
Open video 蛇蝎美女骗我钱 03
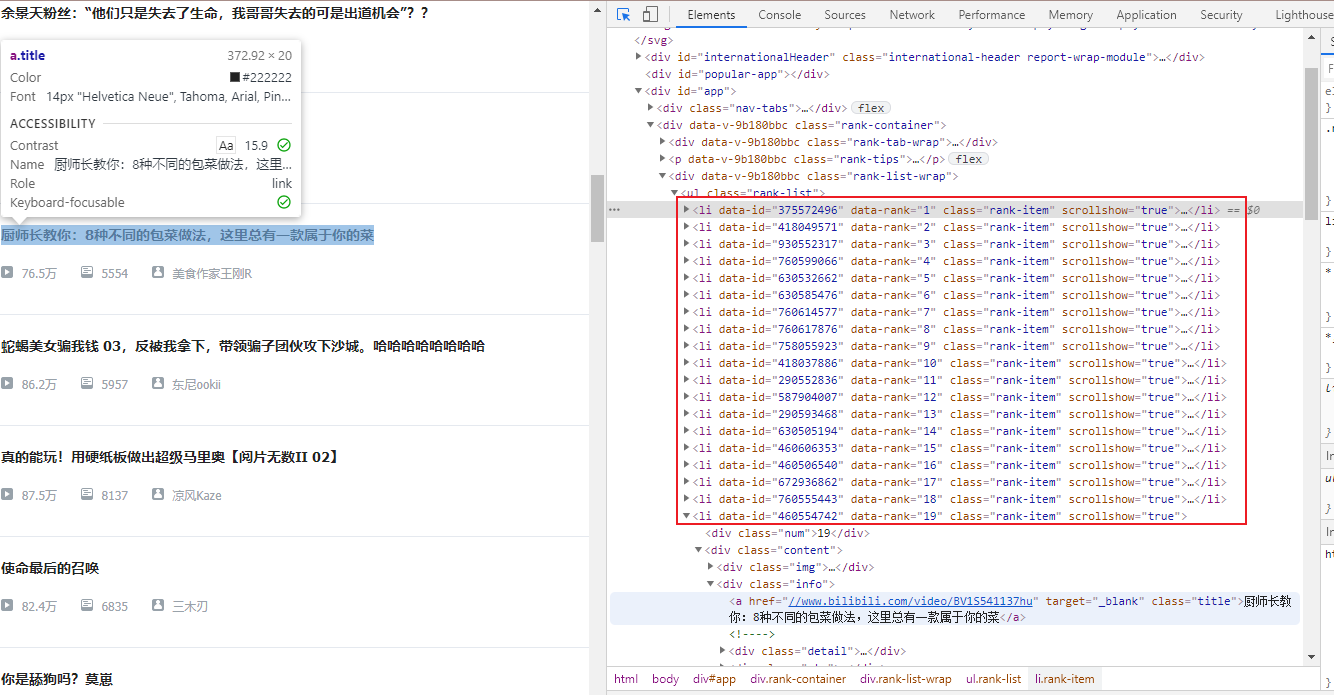[x=243, y=346]
